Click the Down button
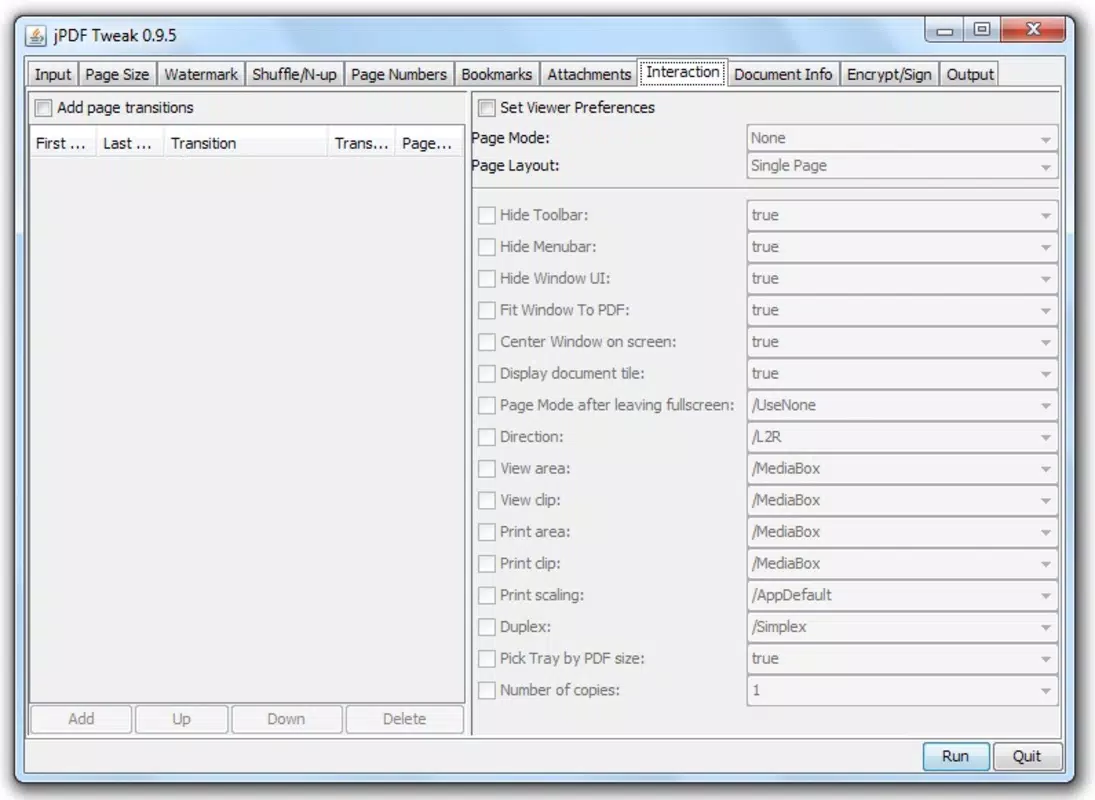Image resolution: width=1095 pixels, height=800 pixels. pos(286,719)
